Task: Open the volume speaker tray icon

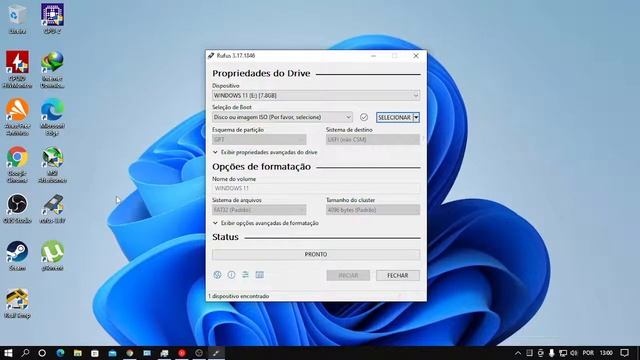Action: coord(574,353)
